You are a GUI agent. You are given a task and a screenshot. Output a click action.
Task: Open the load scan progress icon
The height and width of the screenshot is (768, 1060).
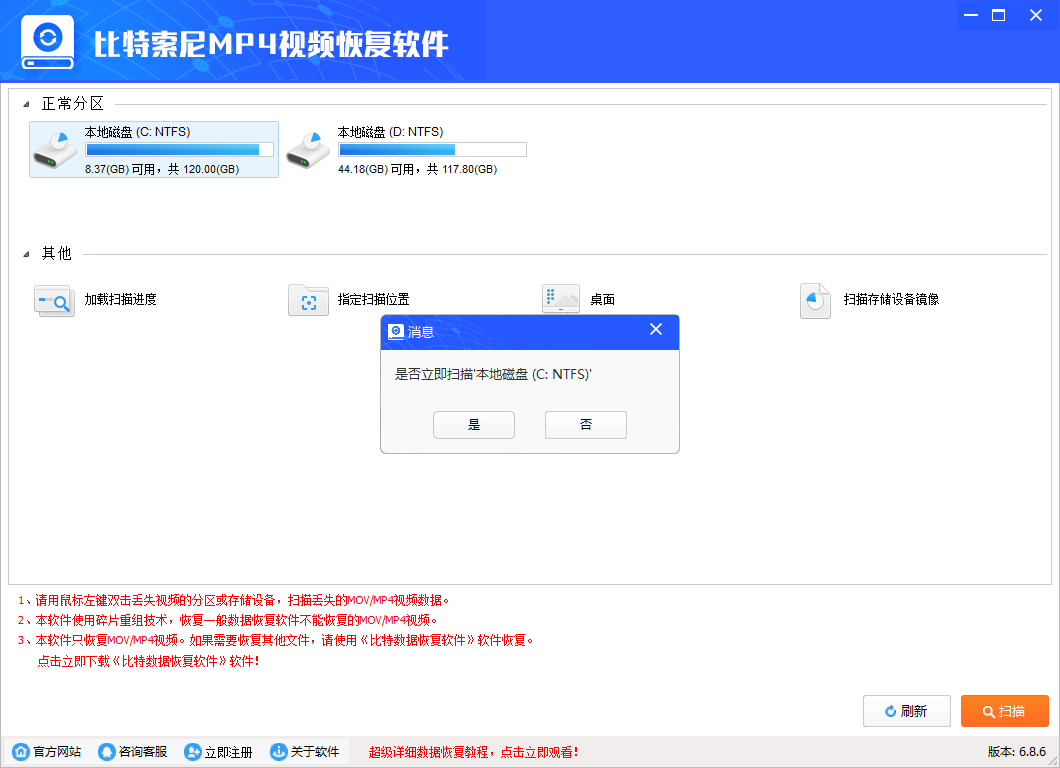pos(54,301)
